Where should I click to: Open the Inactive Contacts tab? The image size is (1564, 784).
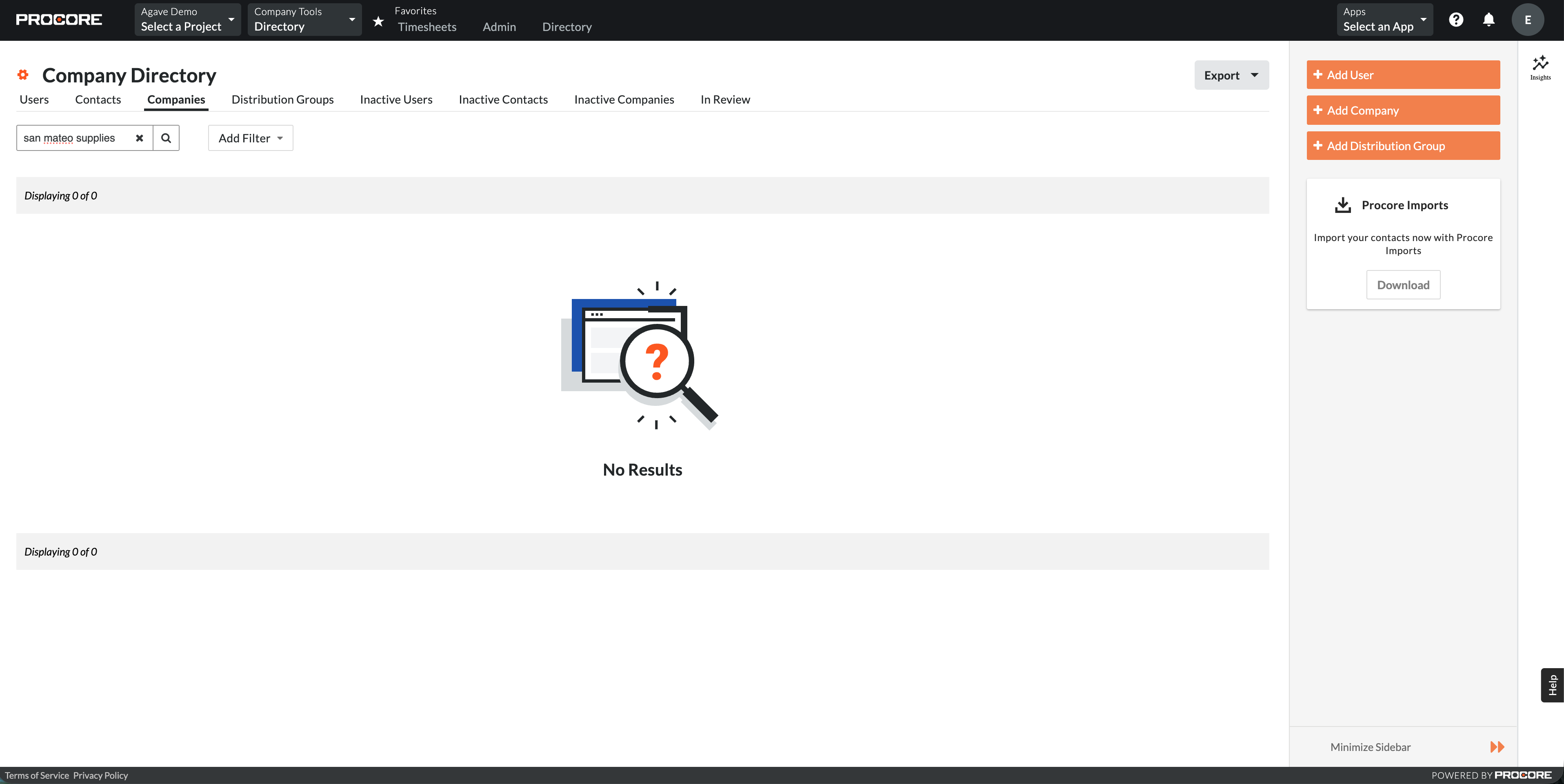[x=503, y=100]
